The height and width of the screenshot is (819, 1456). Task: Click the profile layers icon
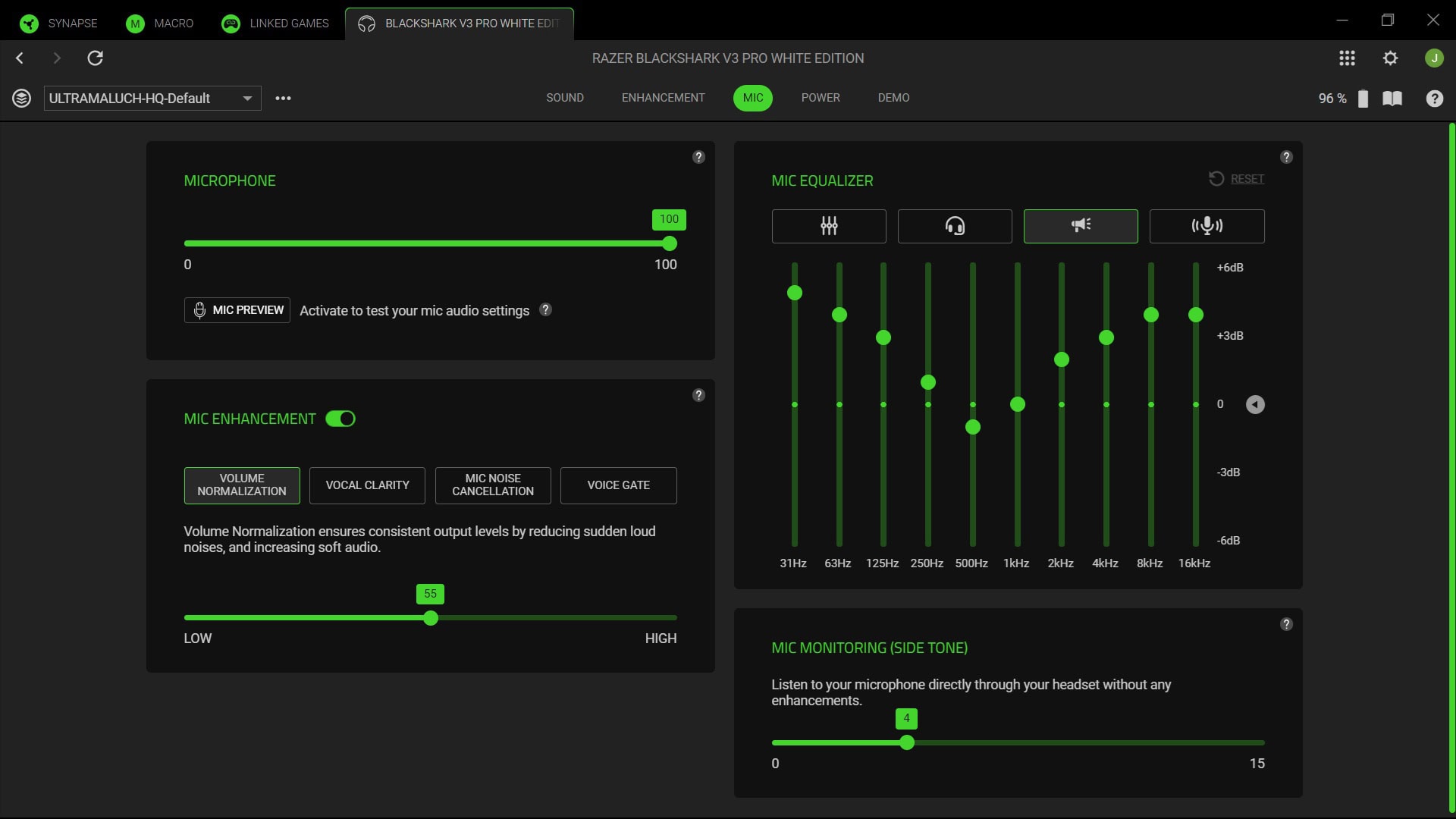pyautogui.click(x=22, y=99)
